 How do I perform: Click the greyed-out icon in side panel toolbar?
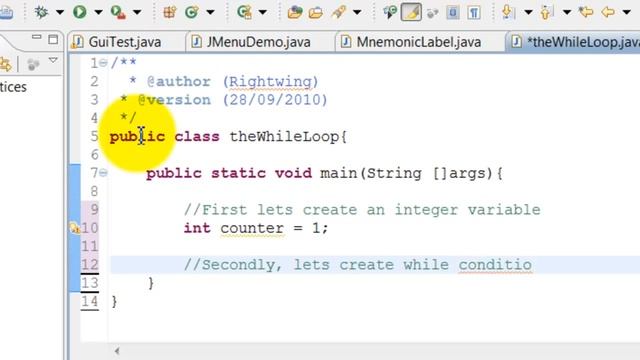tap(33, 64)
